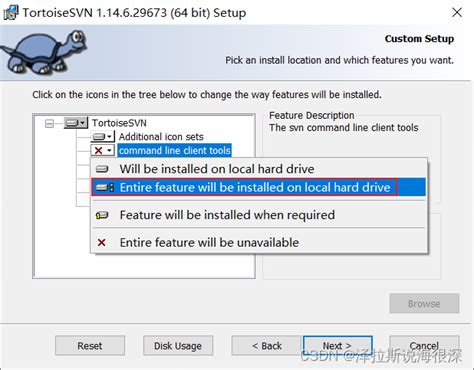Click the Disk Usage button
The height and width of the screenshot is (370, 474).
click(178, 346)
